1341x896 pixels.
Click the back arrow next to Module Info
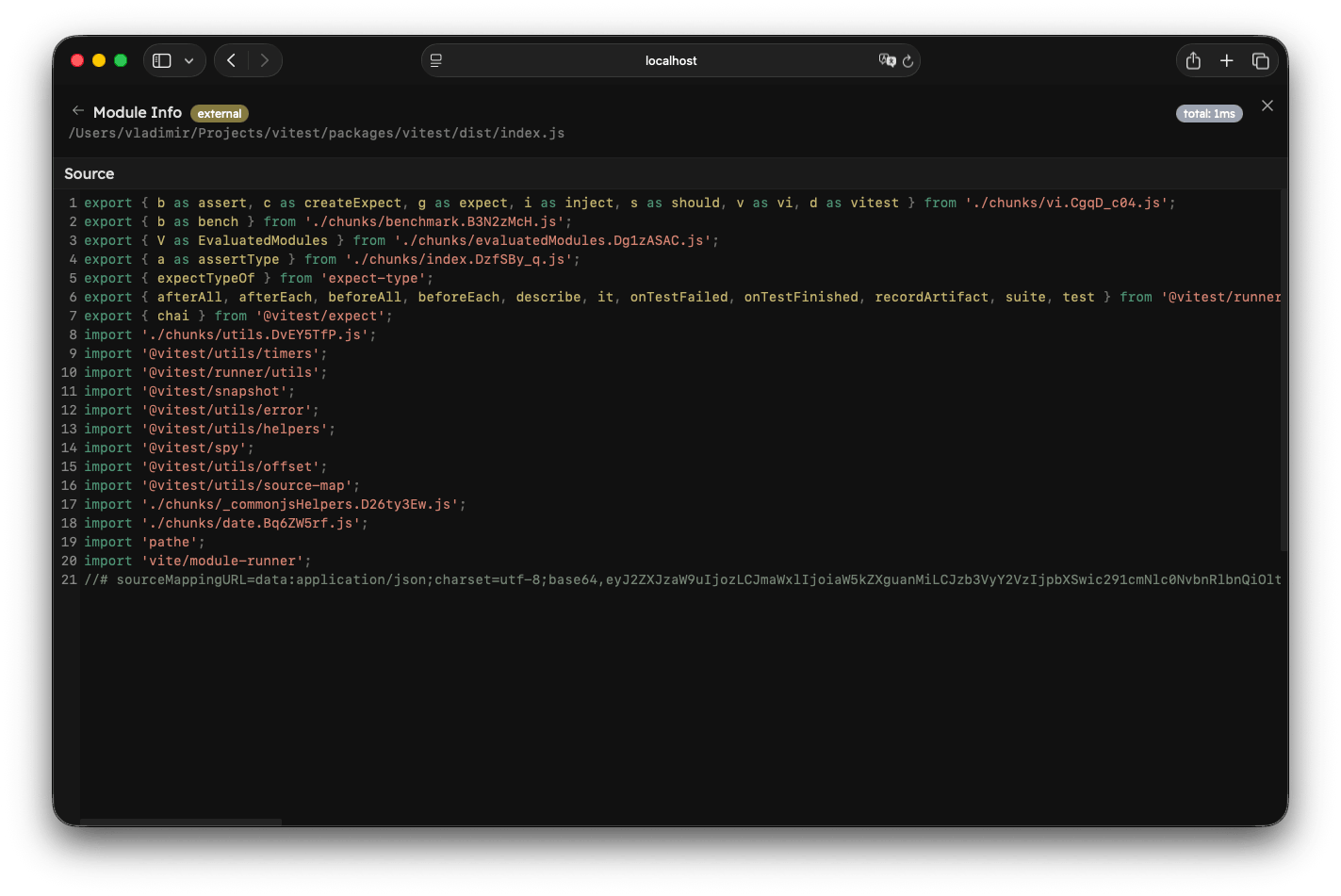[77, 111]
